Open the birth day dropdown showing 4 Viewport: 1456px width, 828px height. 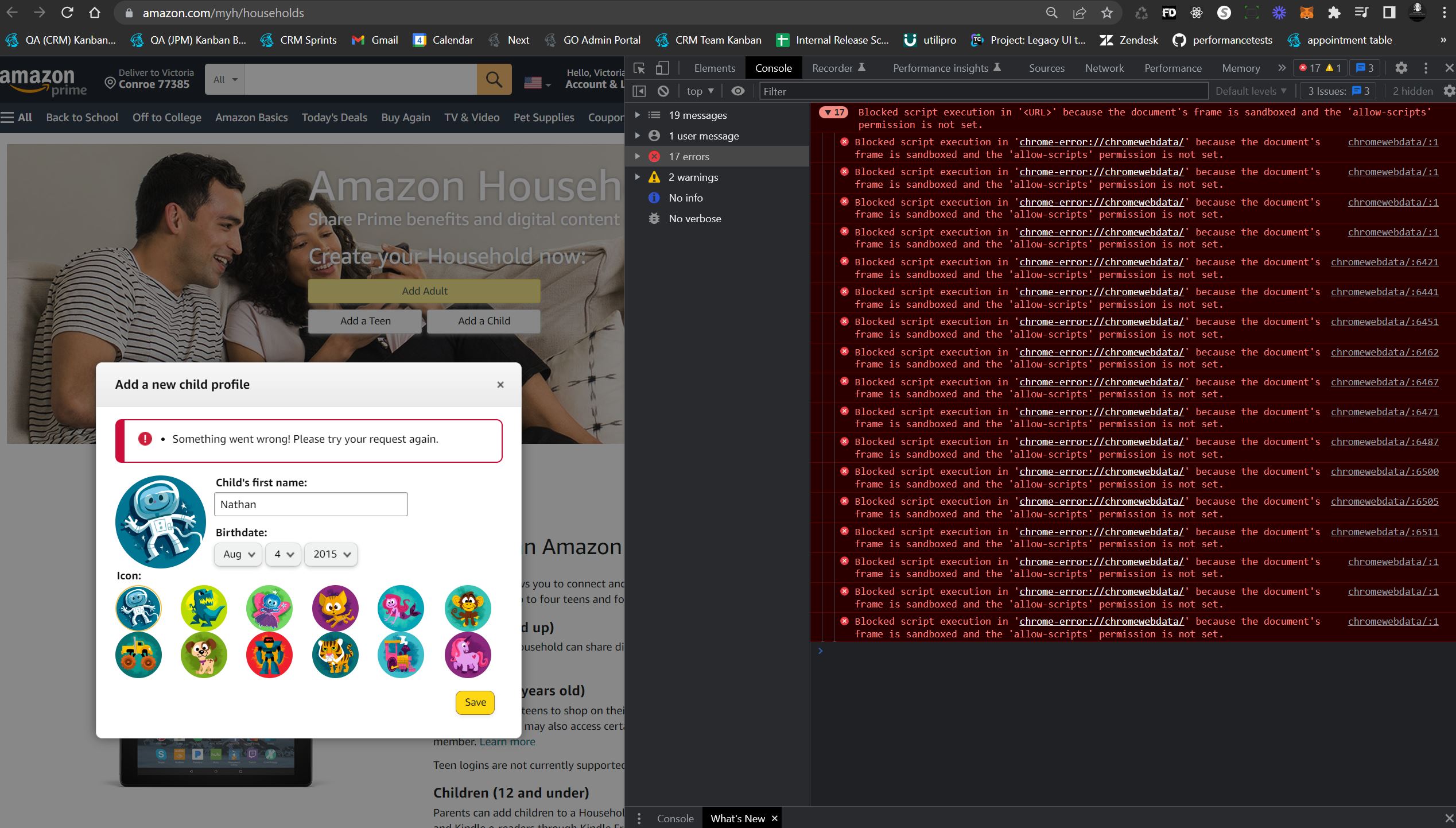pos(284,555)
